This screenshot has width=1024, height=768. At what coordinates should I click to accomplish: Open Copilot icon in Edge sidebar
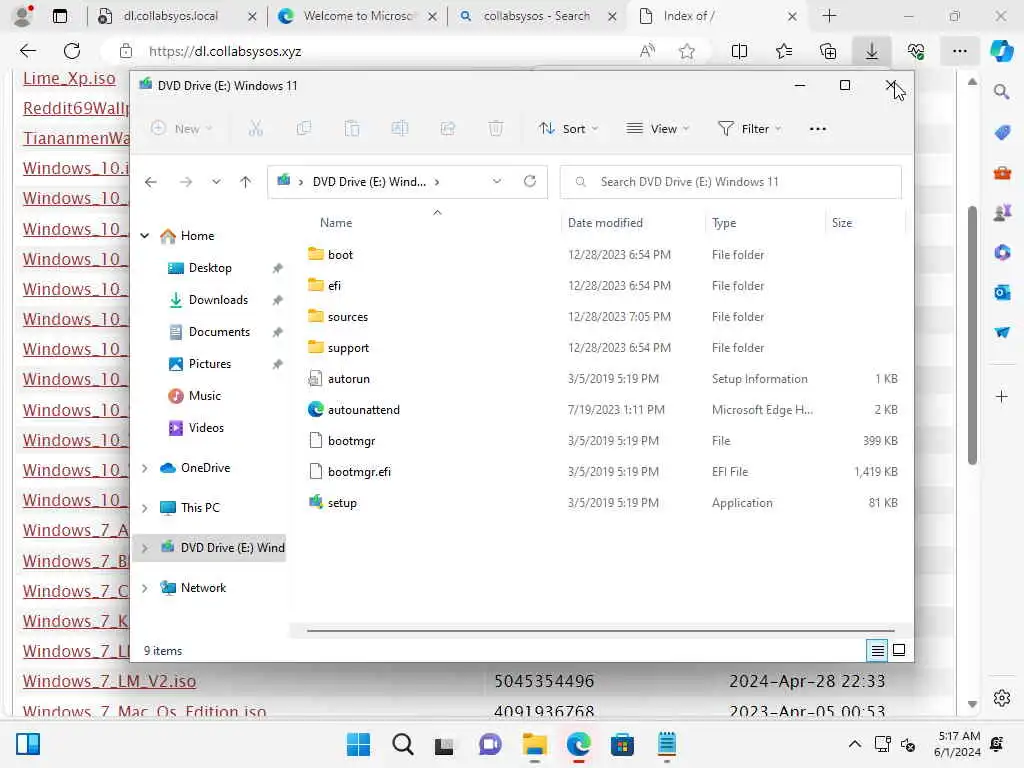pyautogui.click(x=1002, y=51)
